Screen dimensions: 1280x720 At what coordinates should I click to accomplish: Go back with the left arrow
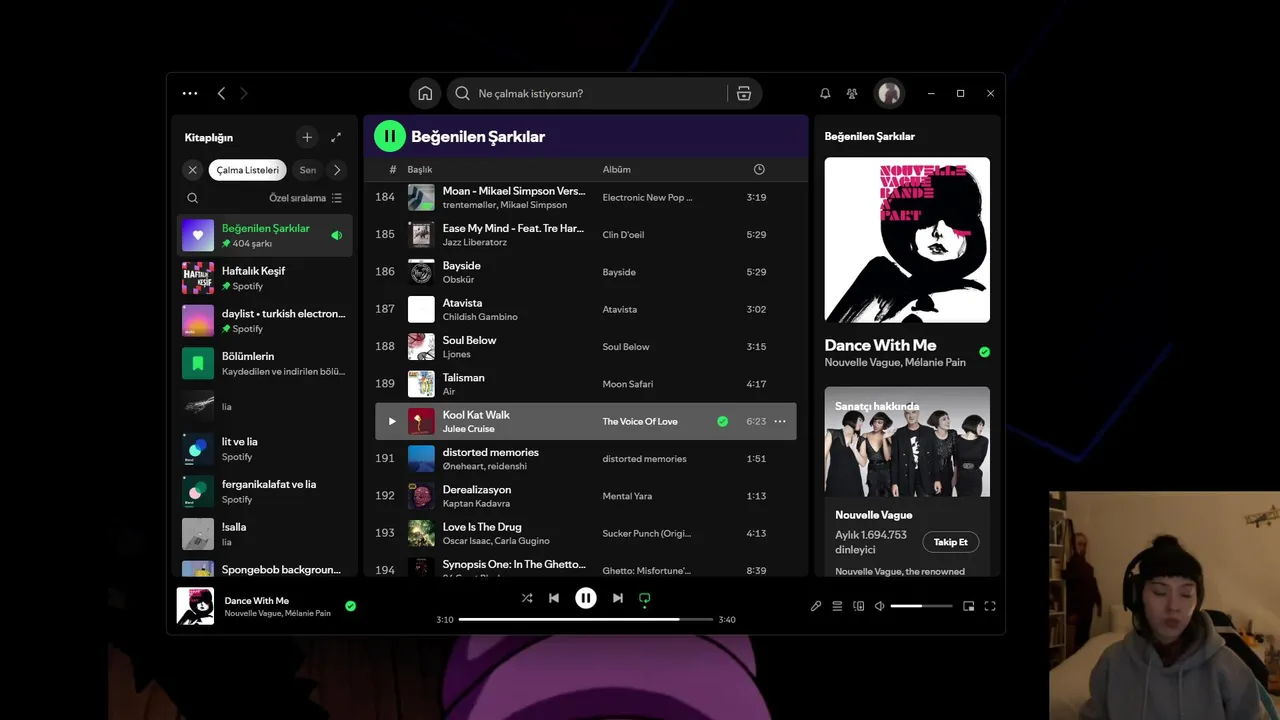221,93
